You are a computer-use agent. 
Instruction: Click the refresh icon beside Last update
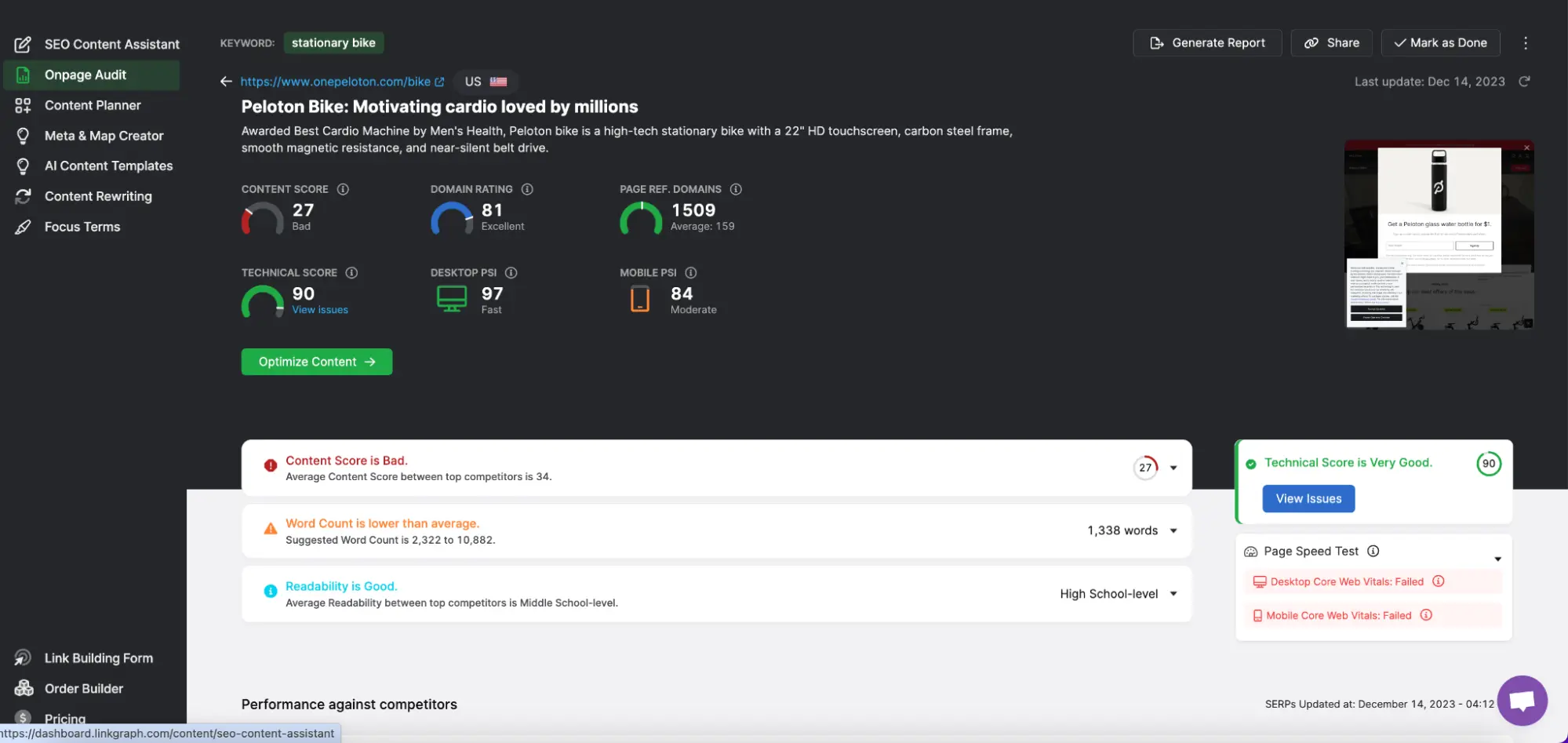coord(1524,82)
